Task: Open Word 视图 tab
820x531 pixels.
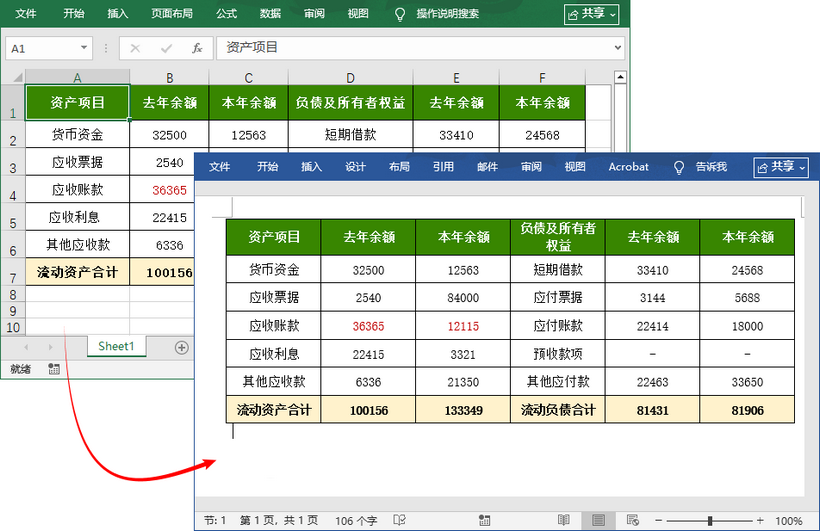Action: (575, 167)
